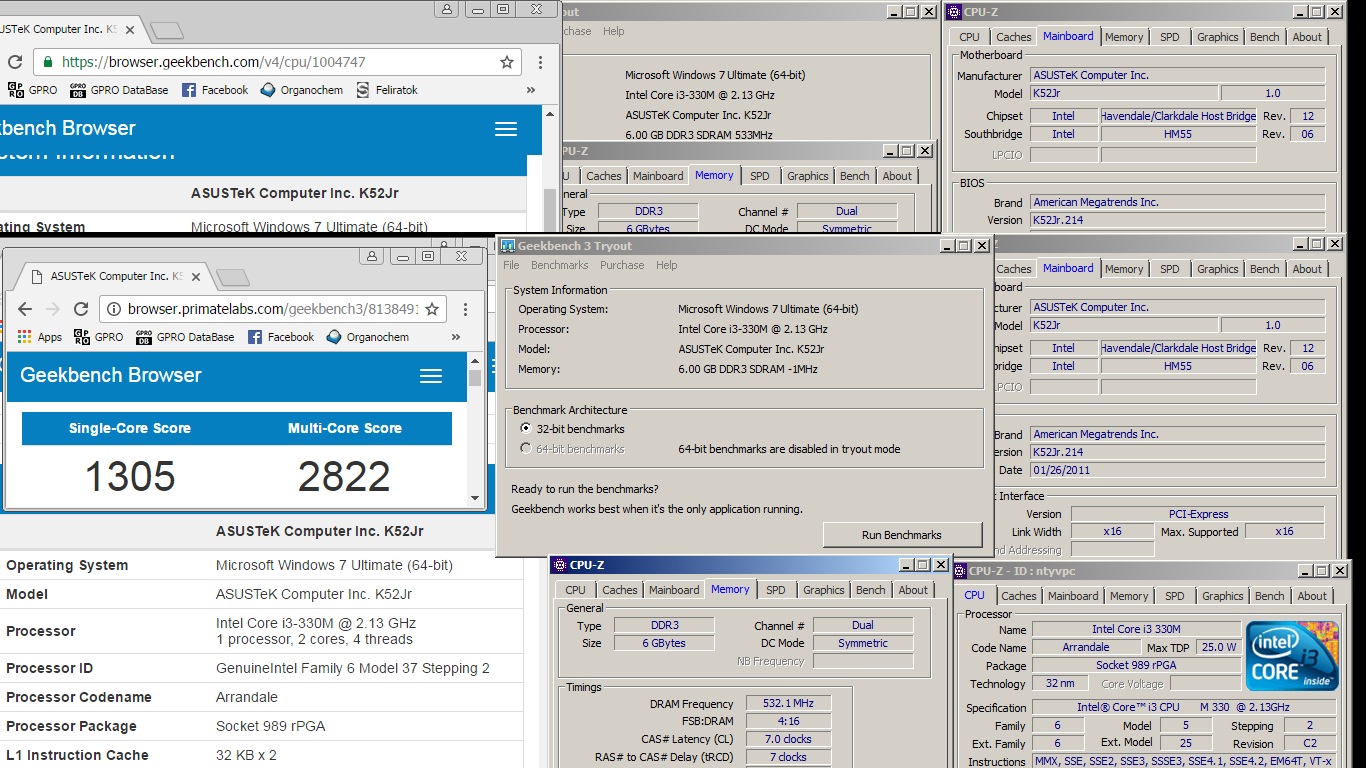1366x768 pixels.
Task: Open Feliratok bookmark
Action: click(388, 90)
